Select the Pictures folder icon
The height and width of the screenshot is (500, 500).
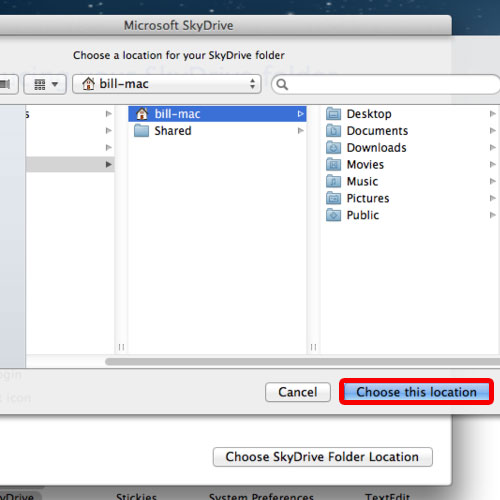[x=333, y=198]
